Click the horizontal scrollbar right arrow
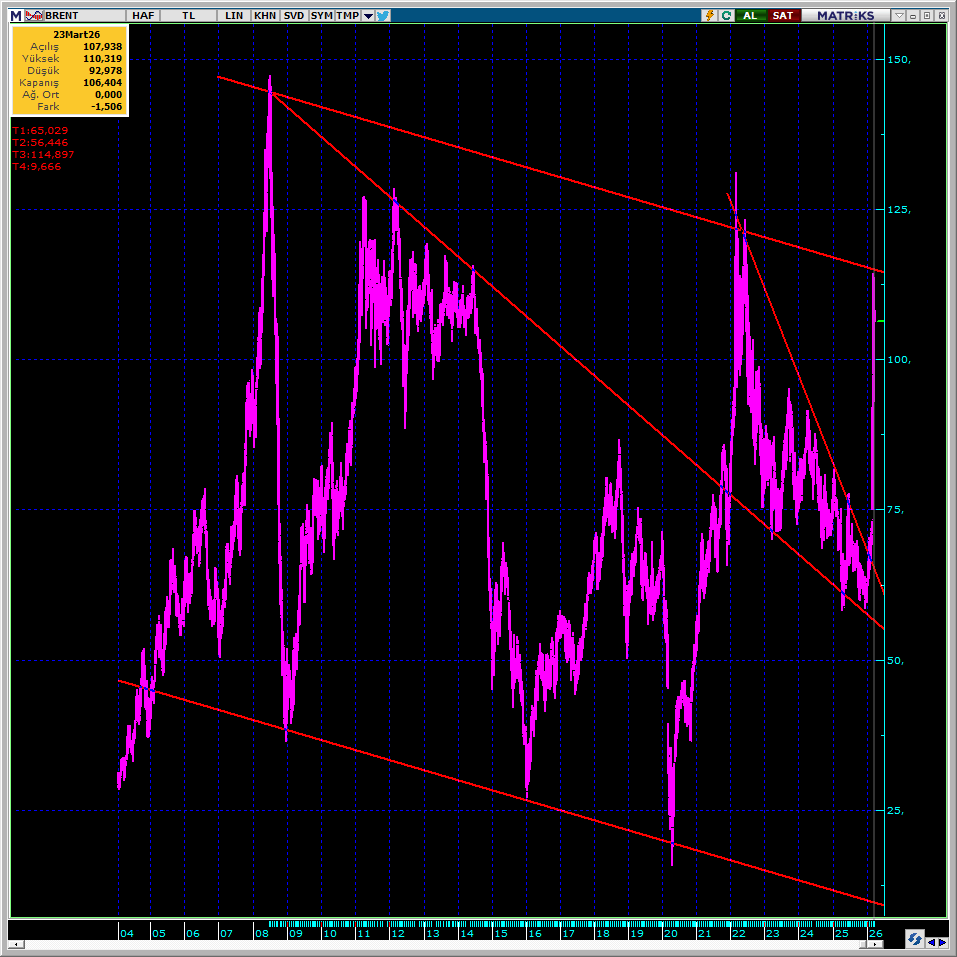957x957 pixels. tap(943, 941)
